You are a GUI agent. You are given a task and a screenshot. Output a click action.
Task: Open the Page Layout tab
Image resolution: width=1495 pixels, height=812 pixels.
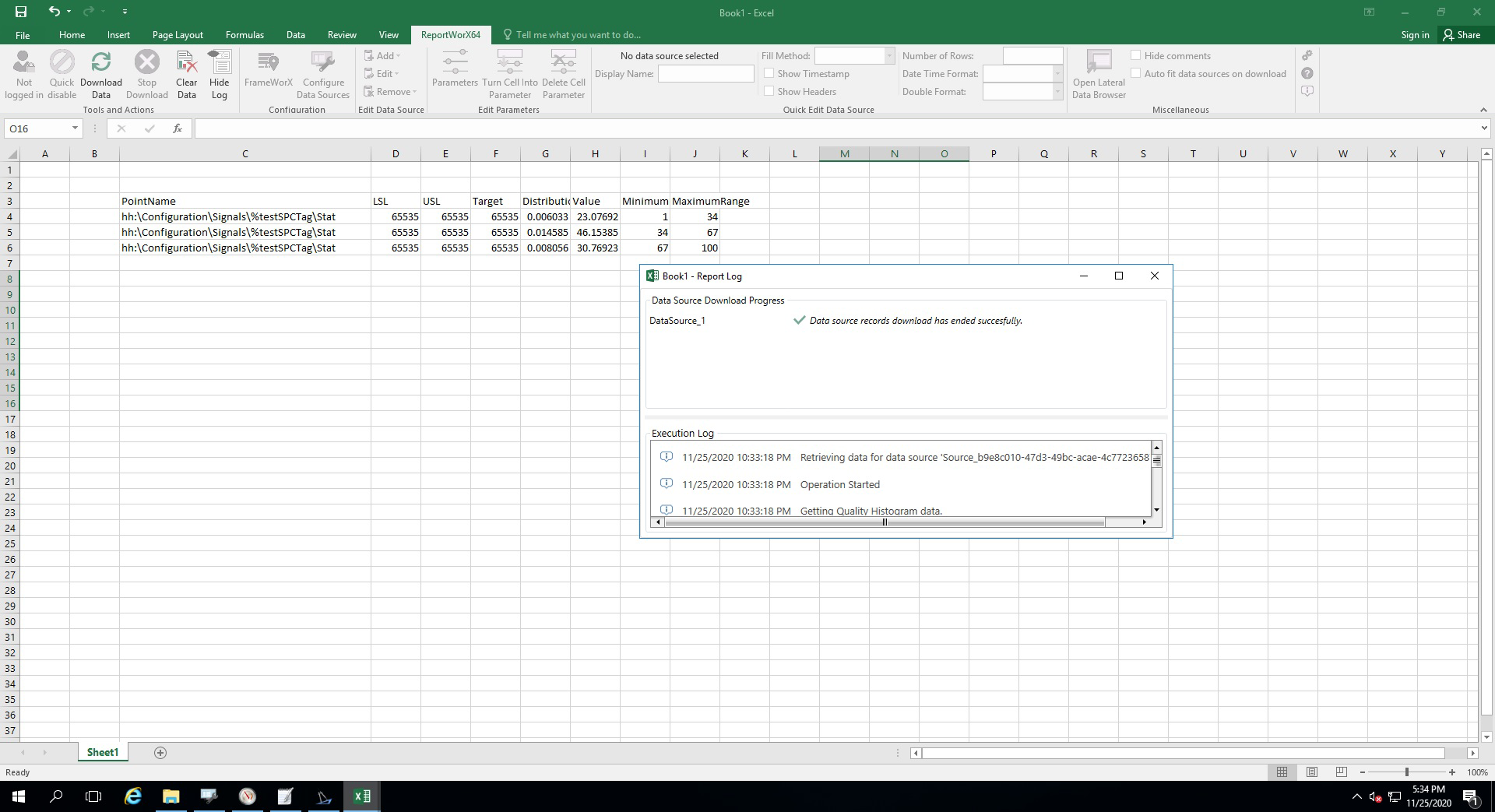tap(178, 35)
